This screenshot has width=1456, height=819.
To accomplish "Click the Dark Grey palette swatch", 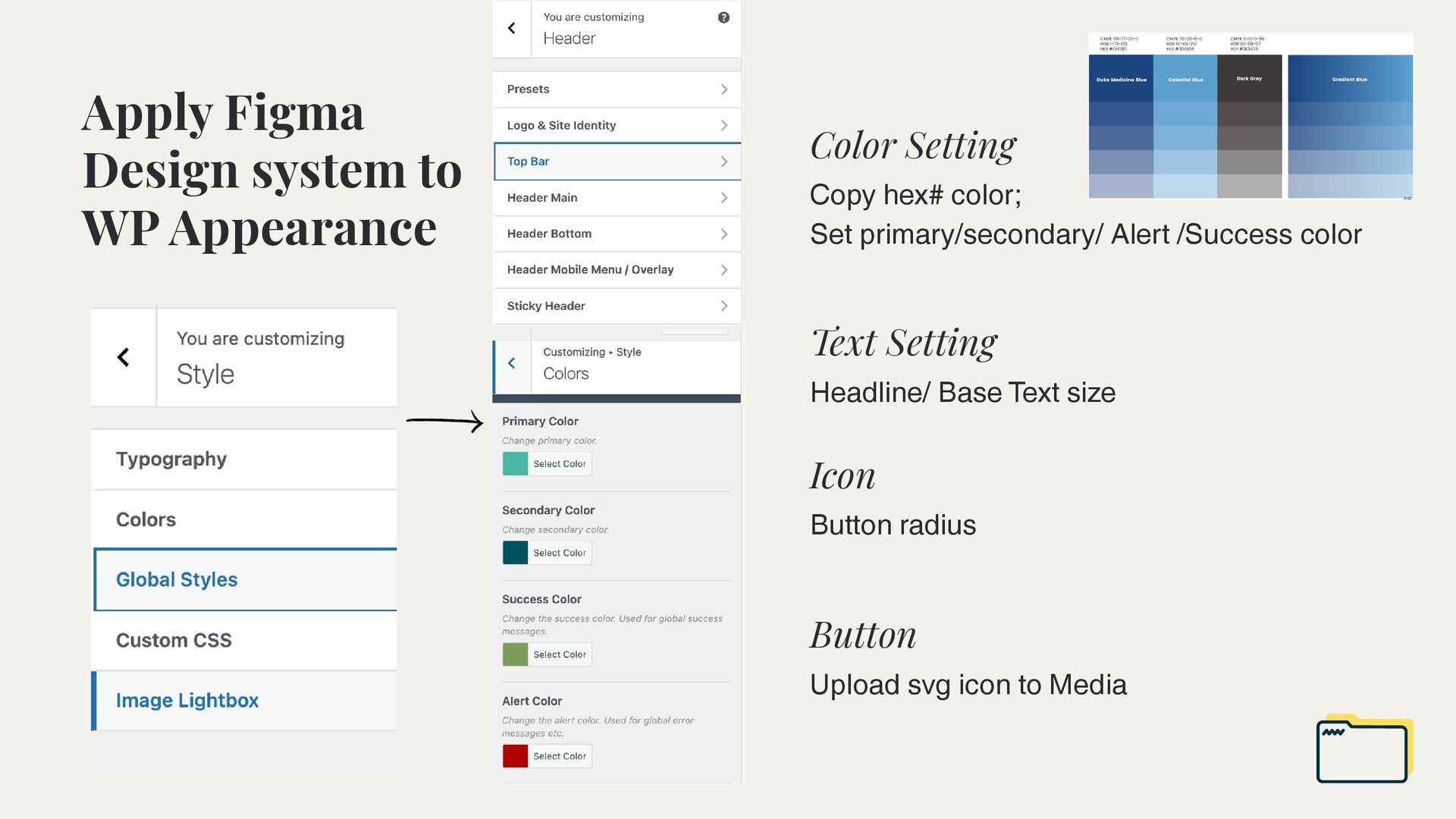I will click(1250, 79).
